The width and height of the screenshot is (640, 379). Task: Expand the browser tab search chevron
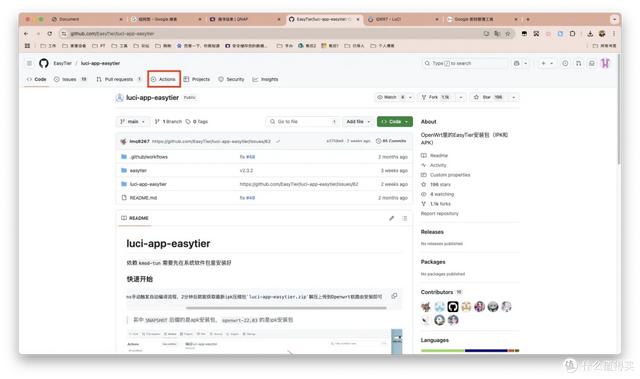614,19
